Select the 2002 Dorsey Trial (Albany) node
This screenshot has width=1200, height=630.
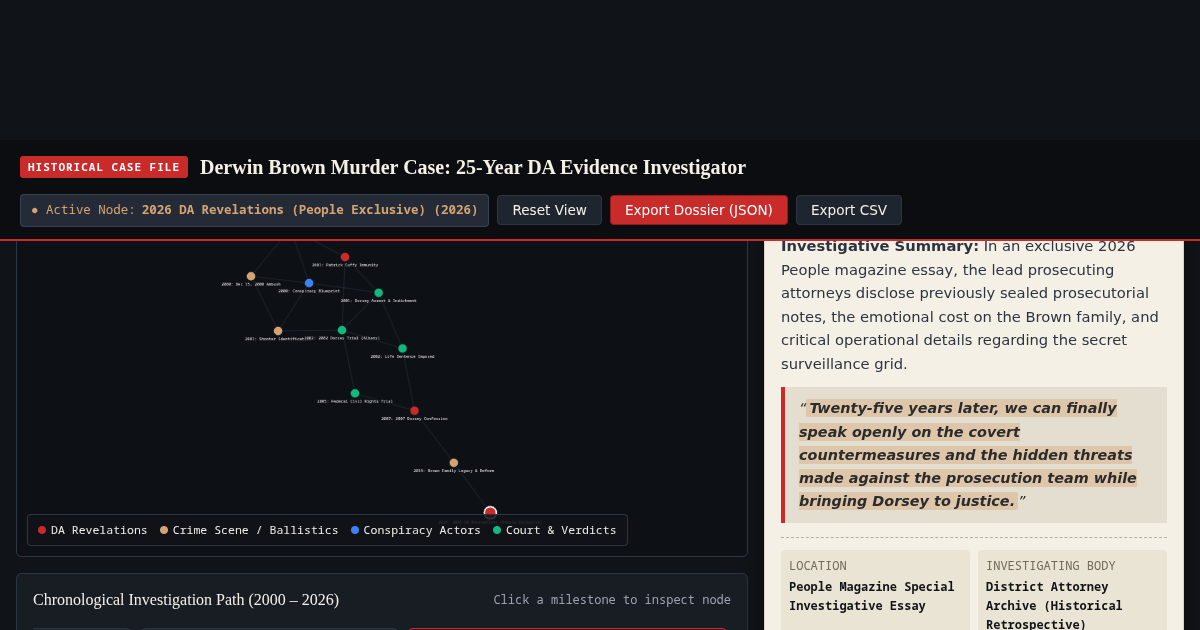point(342,330)
